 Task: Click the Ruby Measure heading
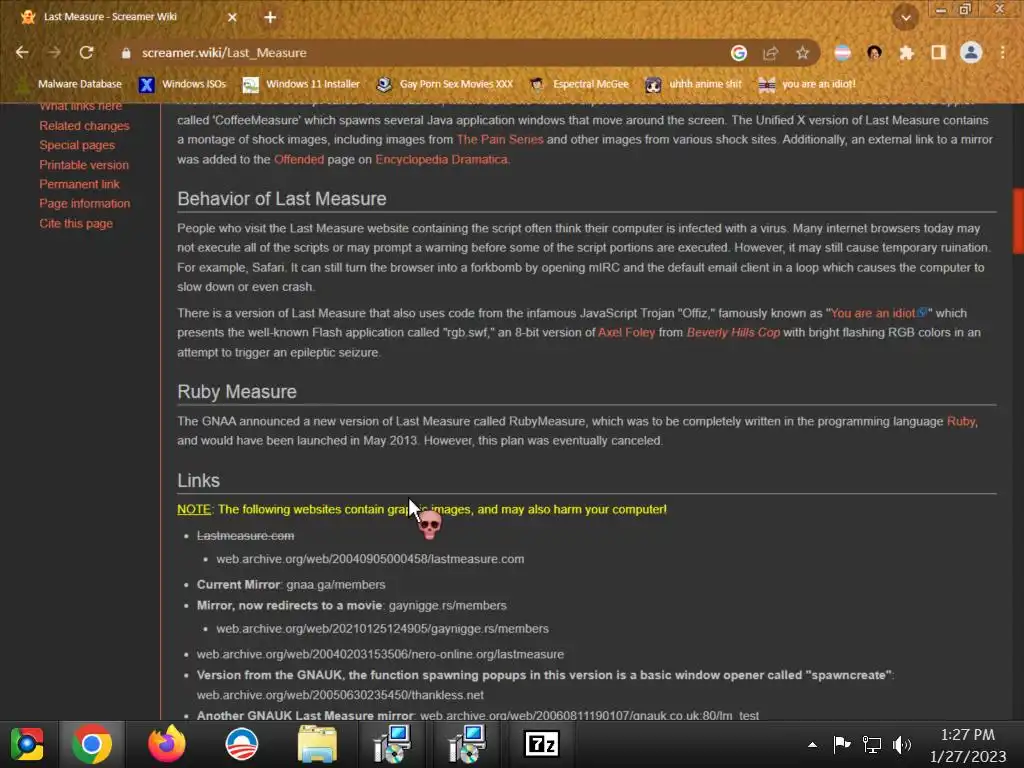pyautogui.click(x=237, y=391)
